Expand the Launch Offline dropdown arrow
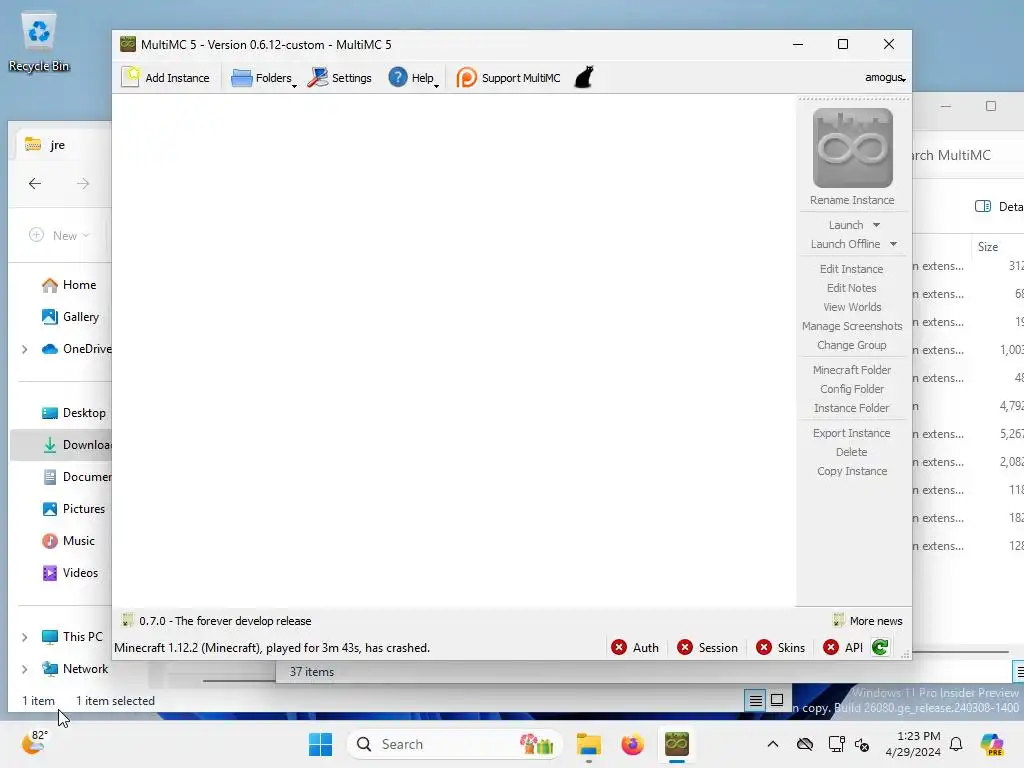The width and height of the screenshot is (1024, 768). coord(893,244)
